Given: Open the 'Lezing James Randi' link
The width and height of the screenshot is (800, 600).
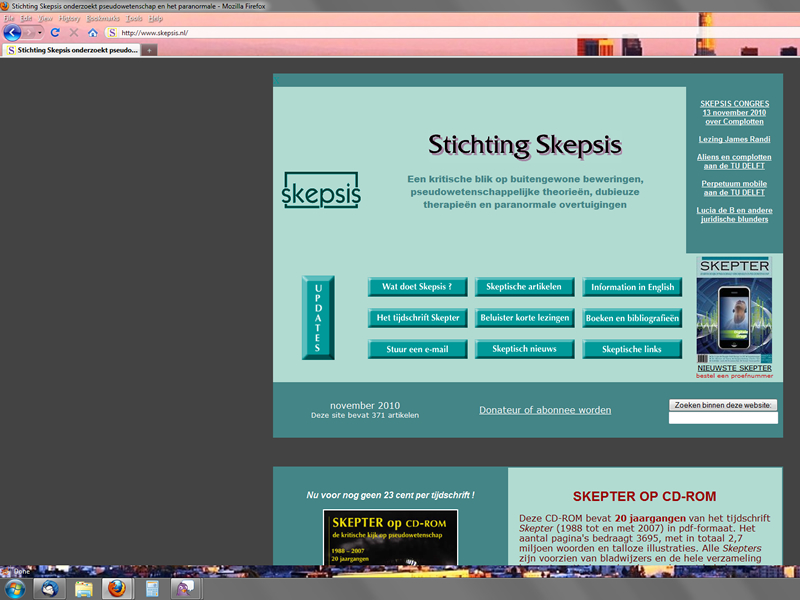Looking at the screenshot, I should pos(734,140).
